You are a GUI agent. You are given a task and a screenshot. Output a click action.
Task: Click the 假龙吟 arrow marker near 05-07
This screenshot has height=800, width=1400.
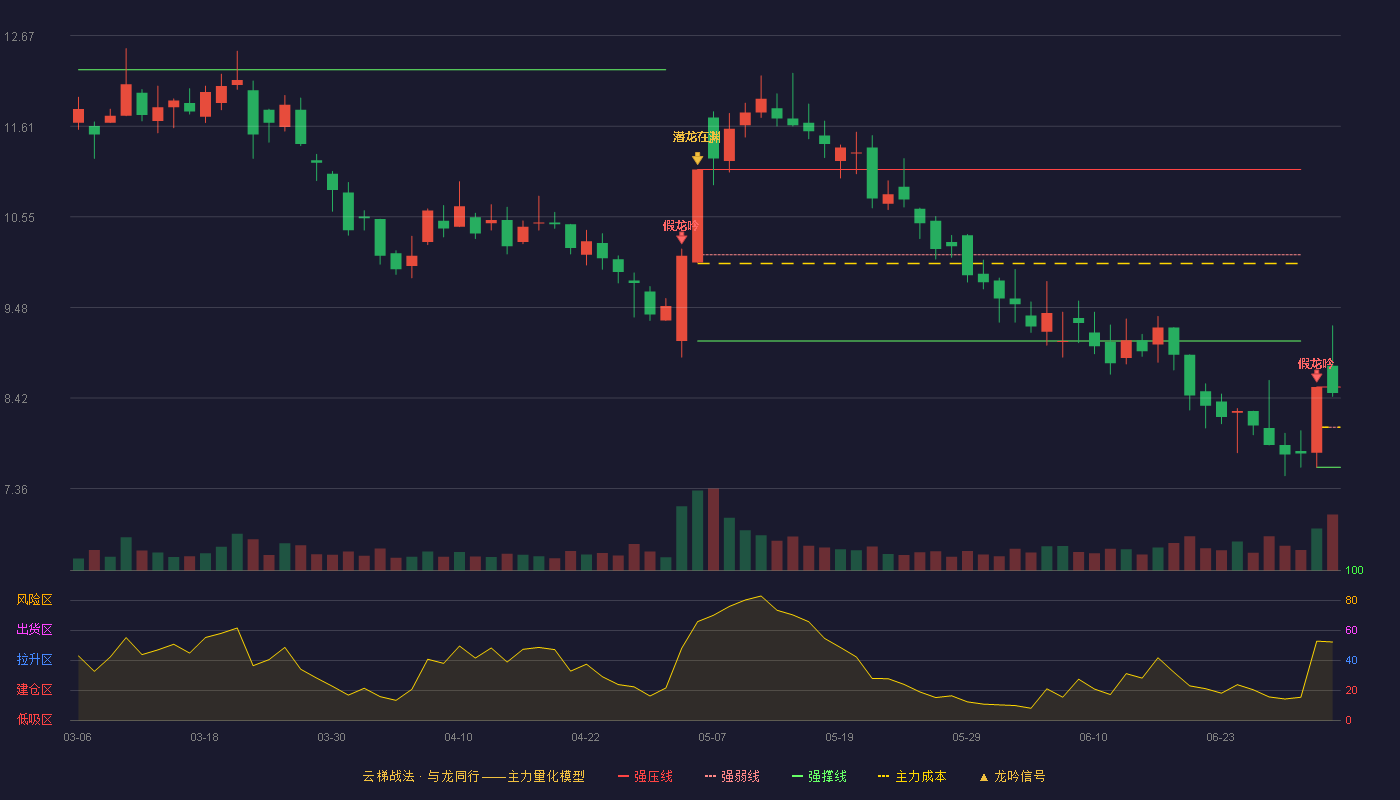coord(681,238)
